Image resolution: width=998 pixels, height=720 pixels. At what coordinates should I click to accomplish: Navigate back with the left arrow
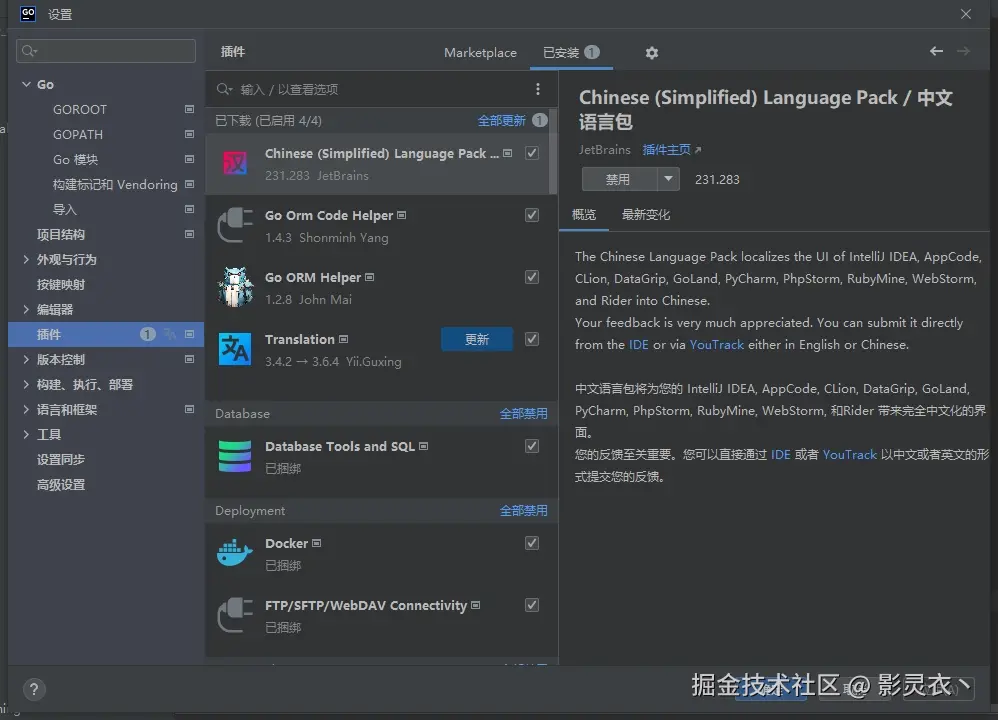pos(936,51)
